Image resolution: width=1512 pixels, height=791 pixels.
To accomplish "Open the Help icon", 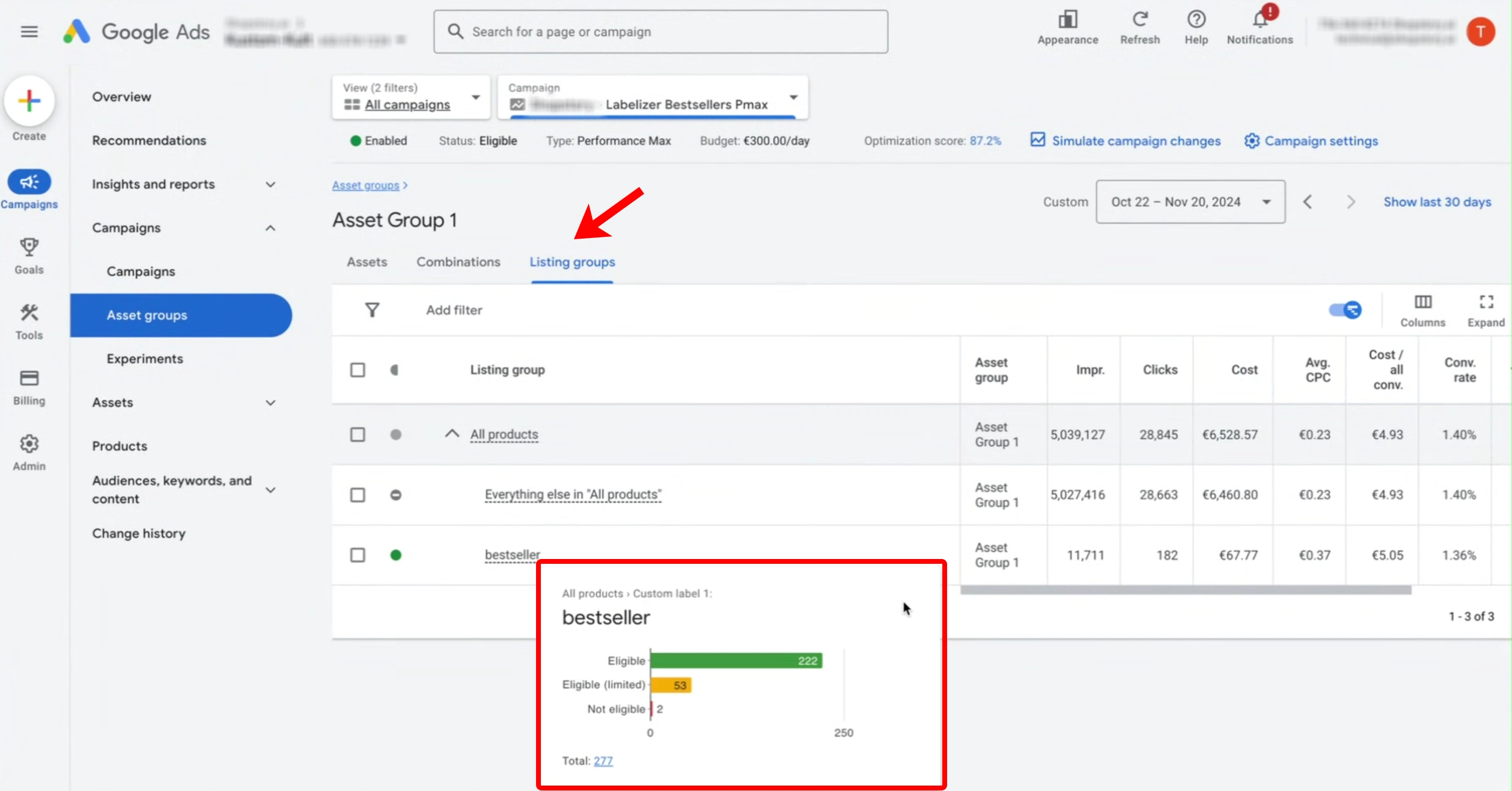I will [1196, 20].
